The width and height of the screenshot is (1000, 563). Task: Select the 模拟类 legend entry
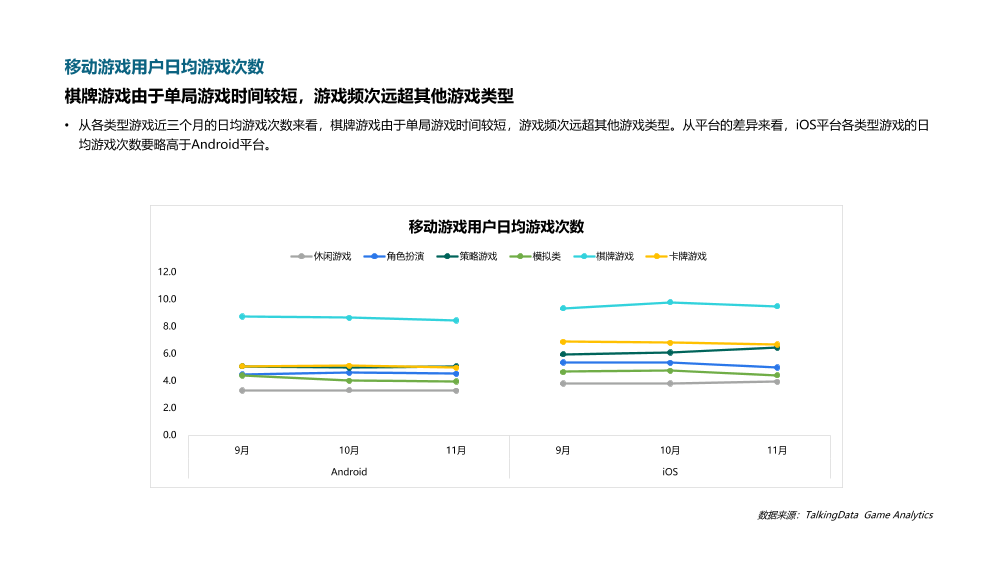[535, 256]
